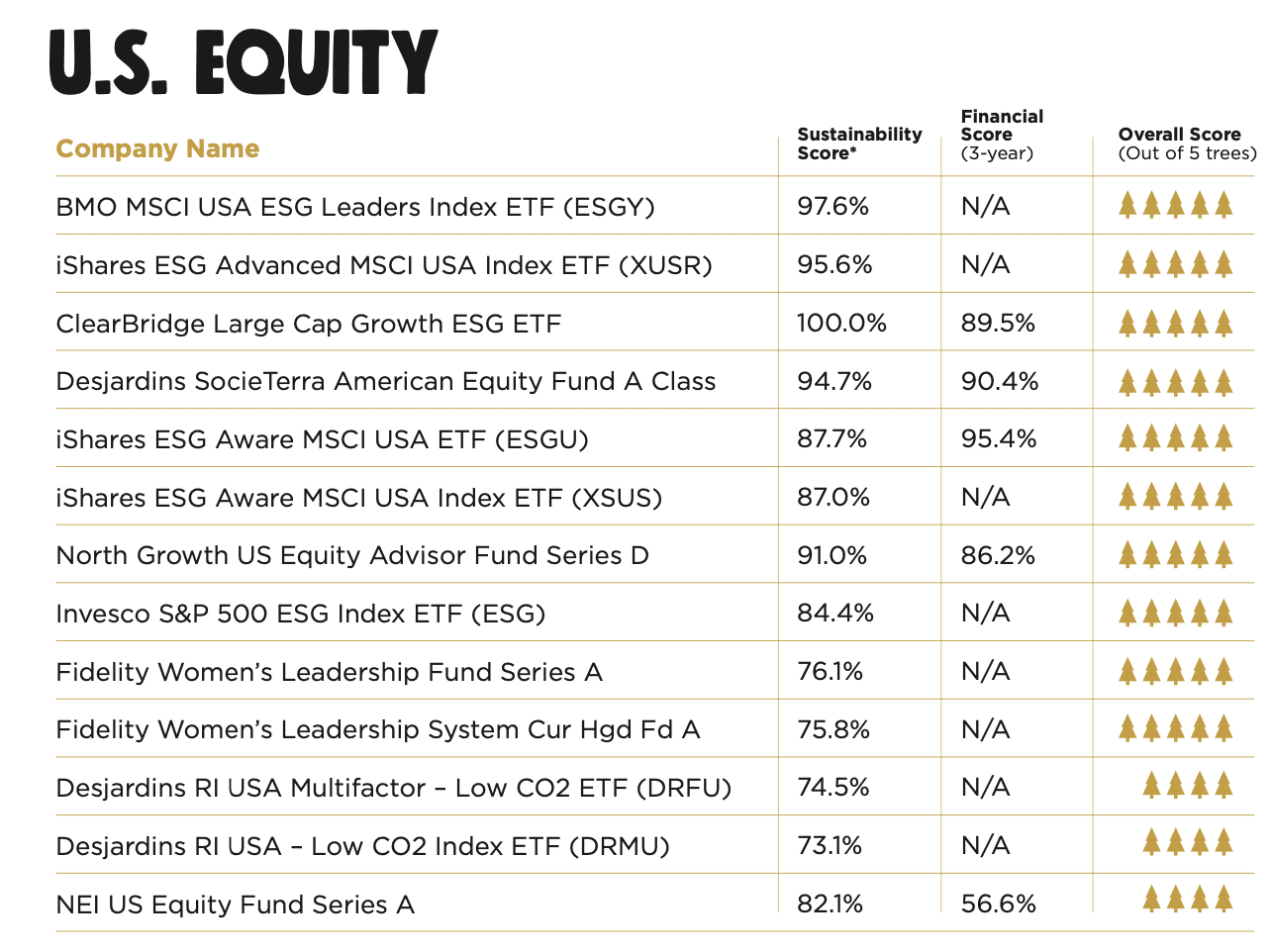Open Desjardins RI USA Low CO2 Index ETF (DRMU)
Viewport: 1273px width, 952px height.
point(362,847)
